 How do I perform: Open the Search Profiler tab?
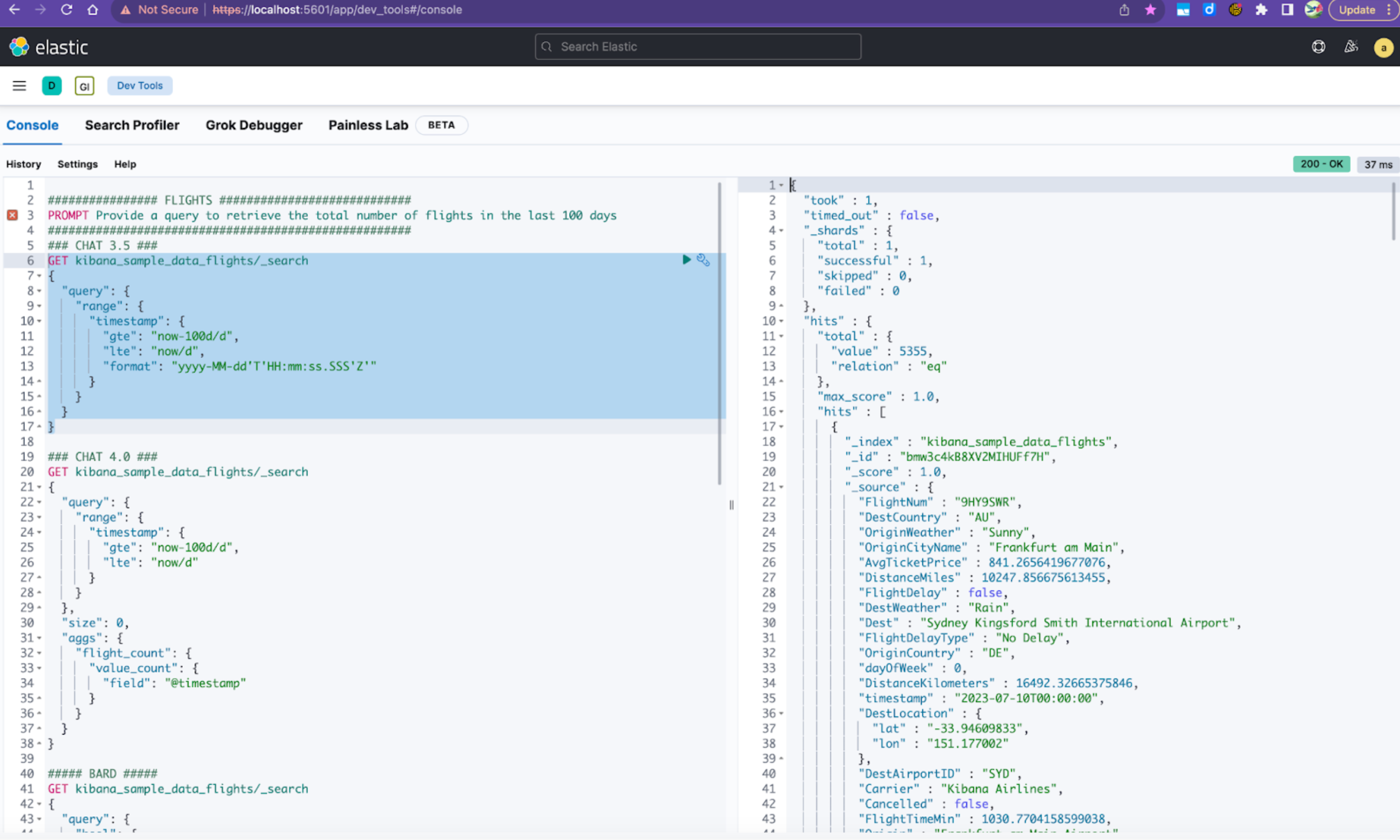click(132, 125)
